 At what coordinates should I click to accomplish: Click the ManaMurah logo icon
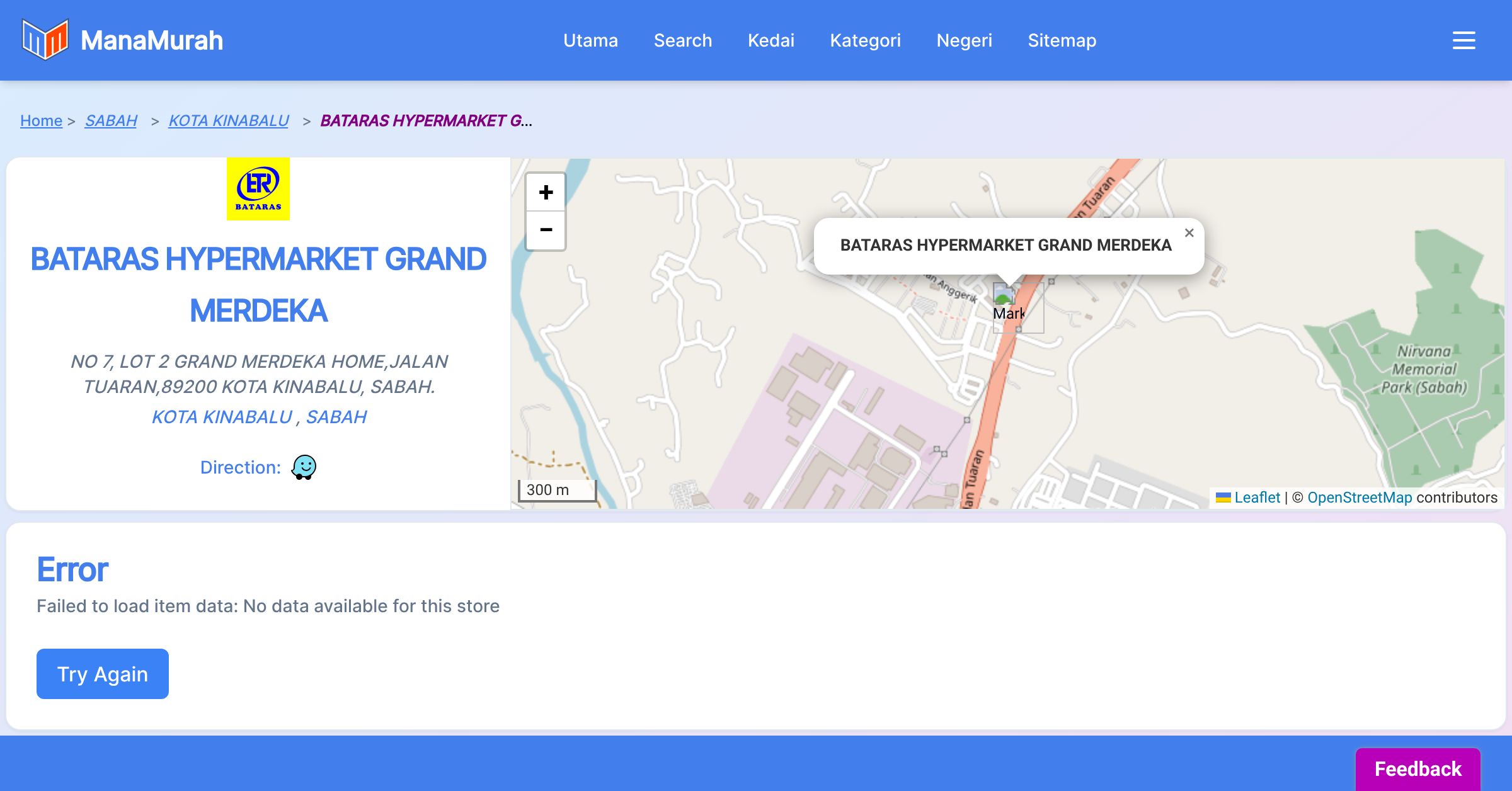(45, 40)
